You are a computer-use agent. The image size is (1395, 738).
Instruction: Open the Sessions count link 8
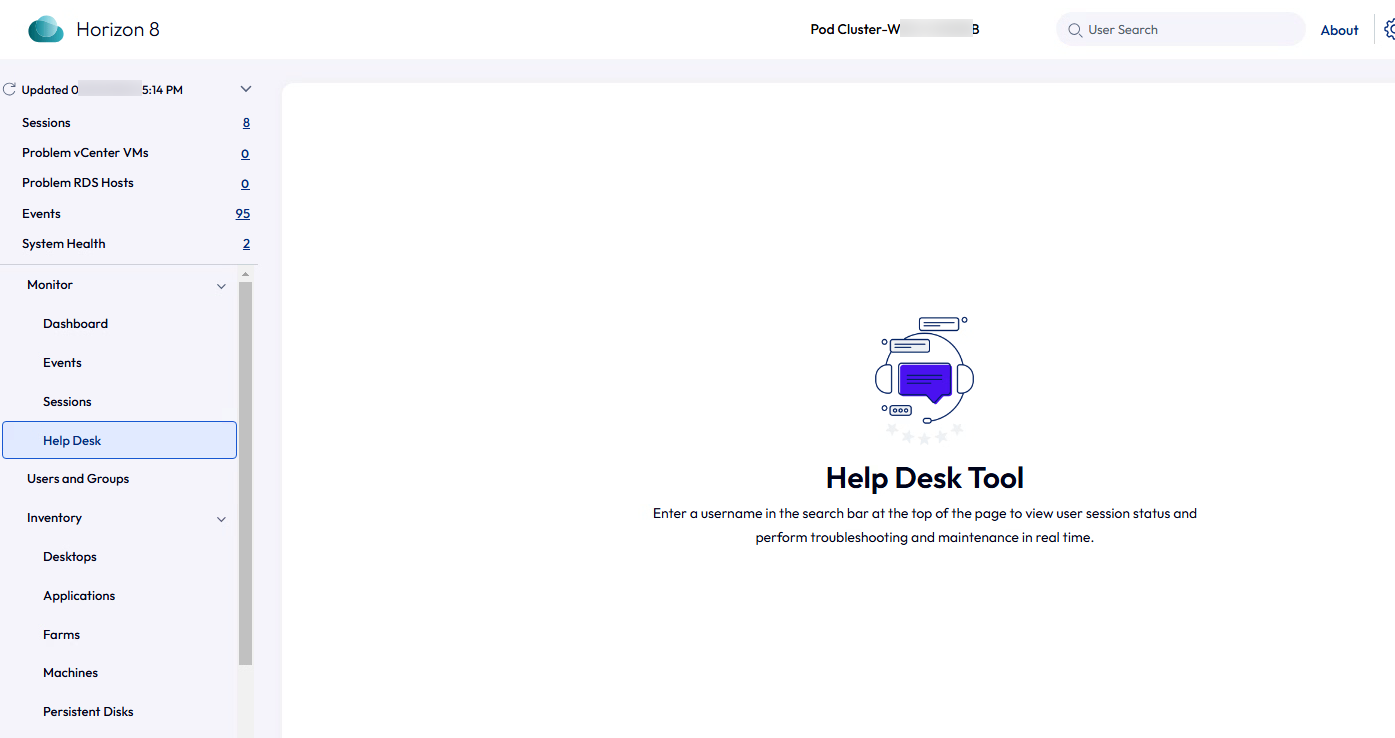pos(246,123)
